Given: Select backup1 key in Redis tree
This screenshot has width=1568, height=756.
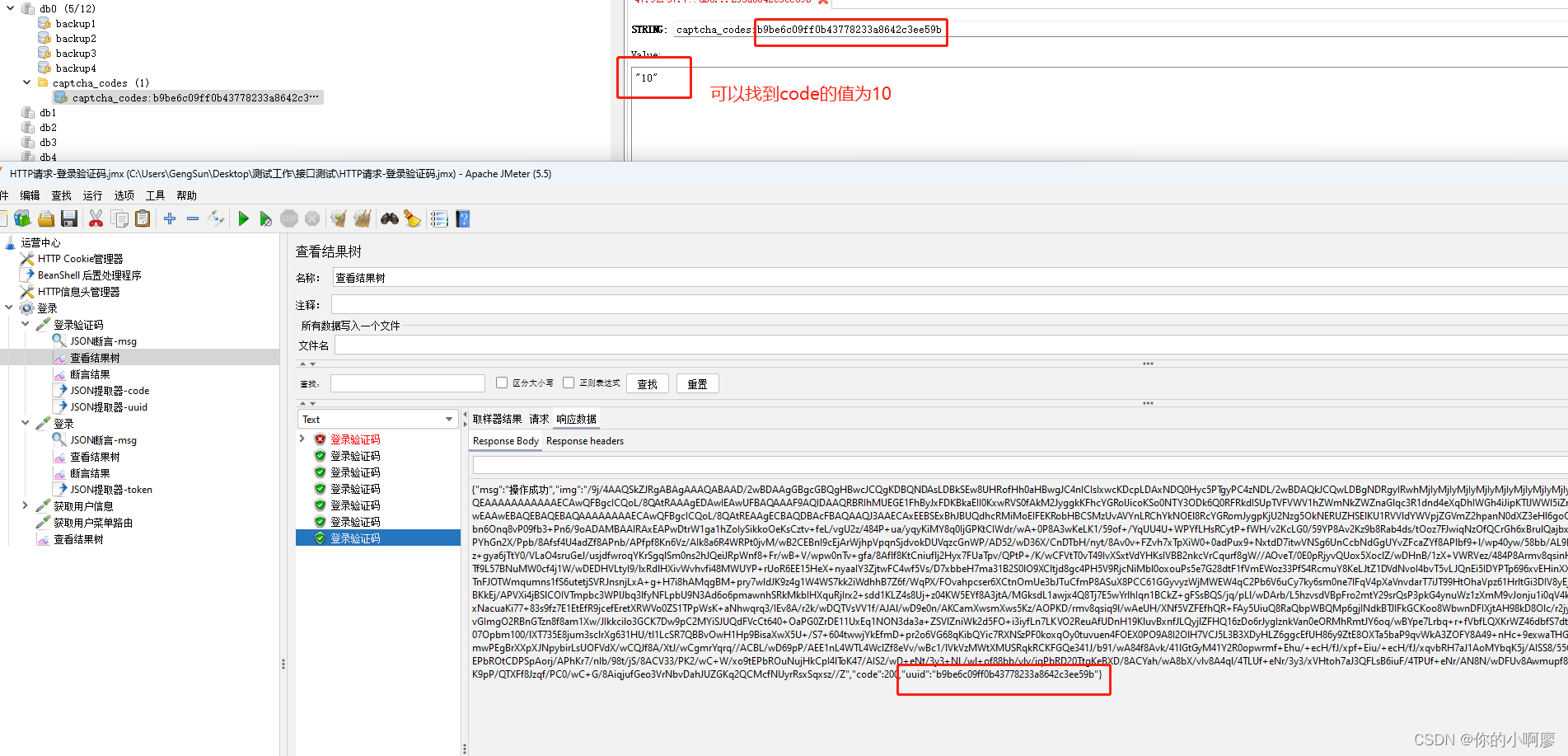Looking at the screenshot, I should [x=76, y=24].
